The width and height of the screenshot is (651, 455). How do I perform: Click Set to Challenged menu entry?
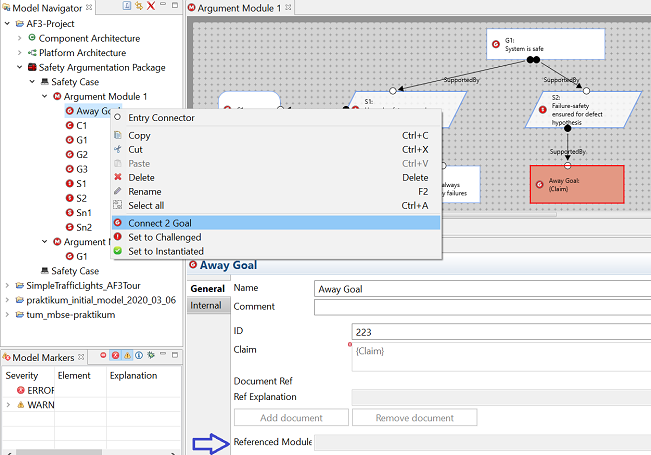(276, 237)
